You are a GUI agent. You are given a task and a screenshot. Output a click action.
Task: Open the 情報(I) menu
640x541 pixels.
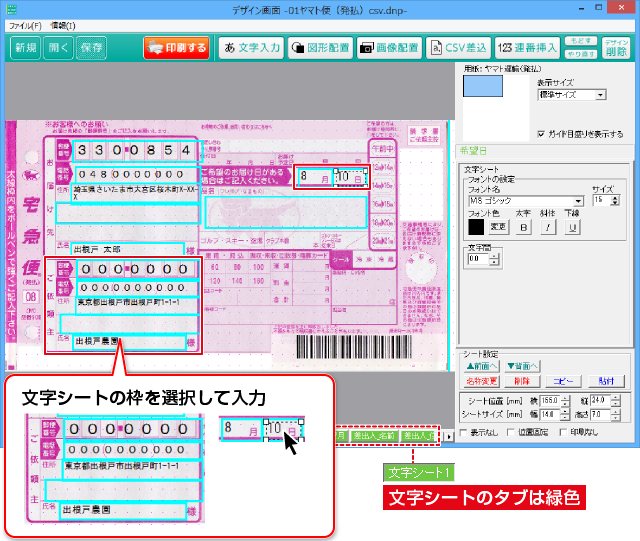pyautogui.click(x=63, y=26)
